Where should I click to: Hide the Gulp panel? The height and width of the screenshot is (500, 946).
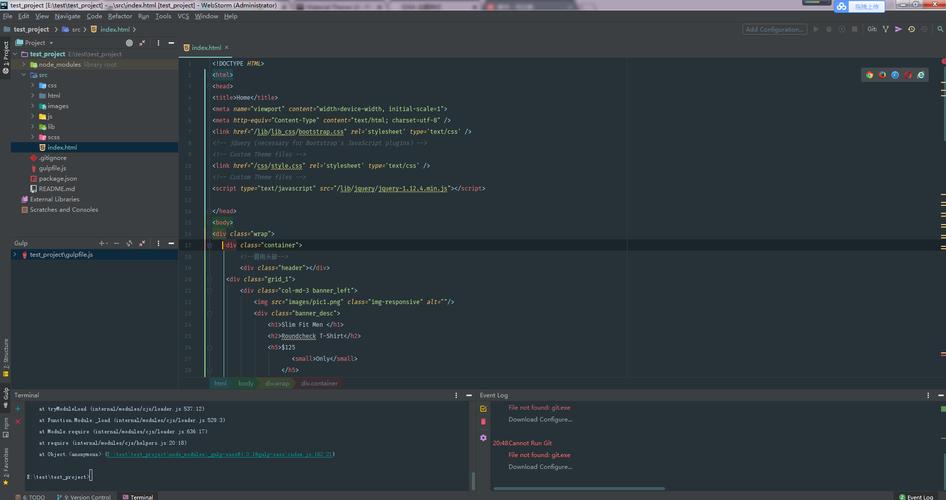(171, 243)
